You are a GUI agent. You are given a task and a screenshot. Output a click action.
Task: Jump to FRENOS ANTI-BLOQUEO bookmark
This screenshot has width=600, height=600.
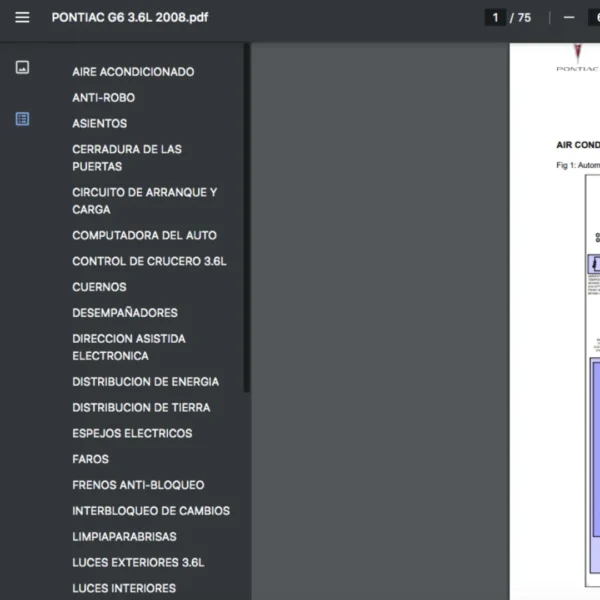pos(138,485)
